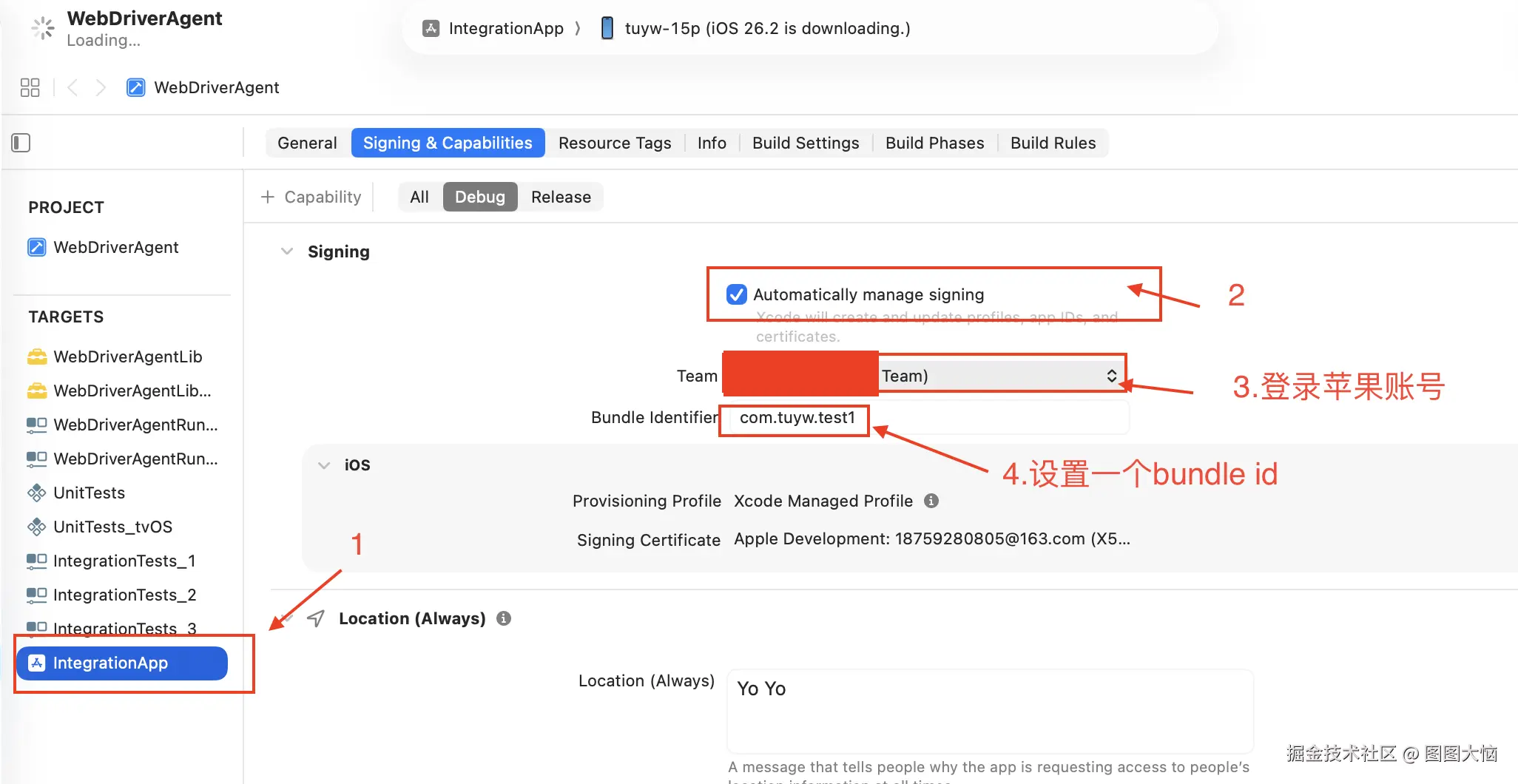The height and width of the screenshot is (784, 1518).
Task: Open the Team dropdown menu
Action: tap(1000, 376)
